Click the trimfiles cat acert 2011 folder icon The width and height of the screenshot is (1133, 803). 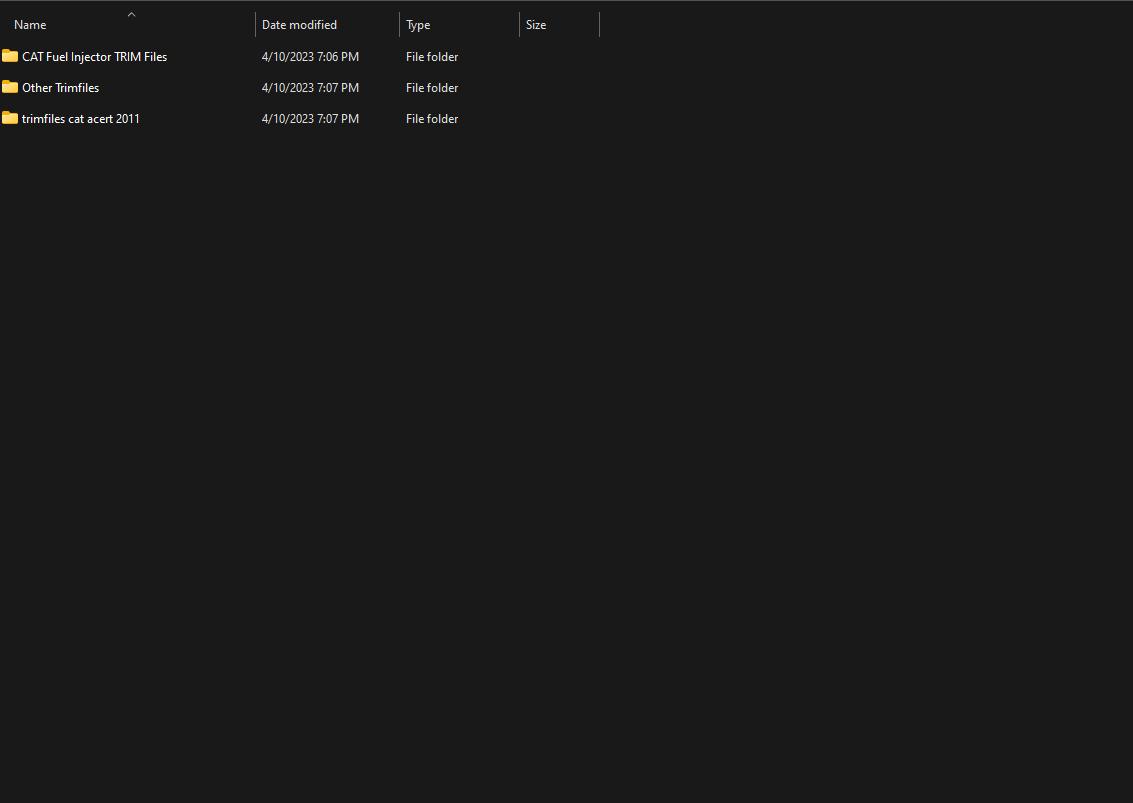point(11,118)
